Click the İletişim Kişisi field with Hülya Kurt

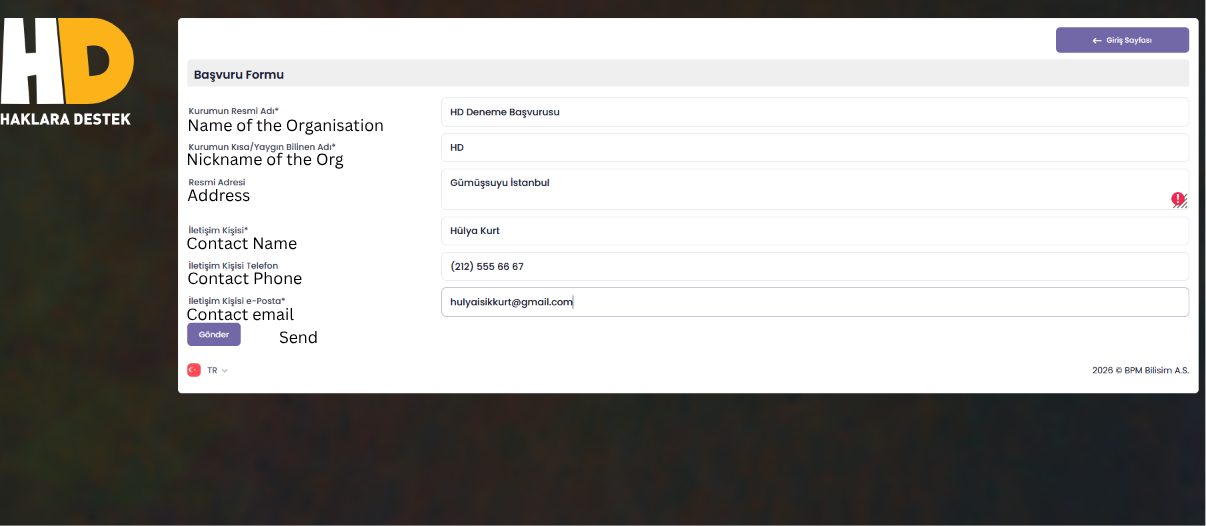click(815, 231)
